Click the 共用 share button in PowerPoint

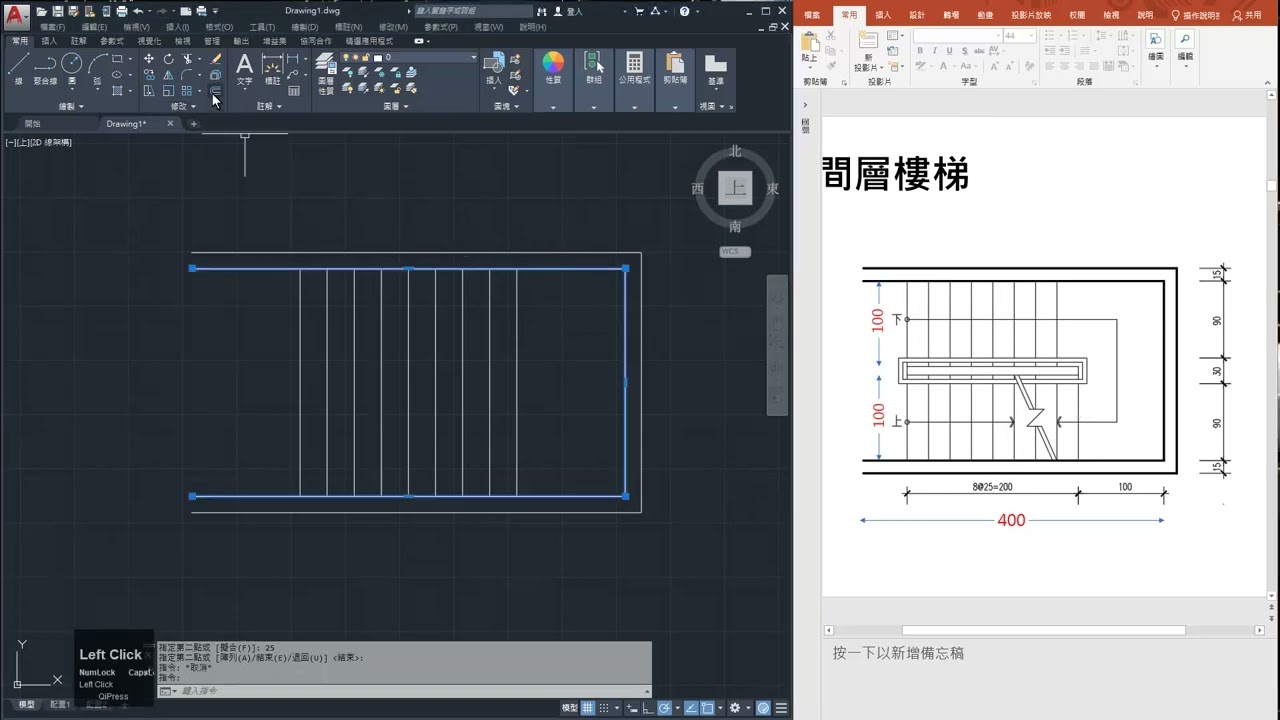coord(1247,16)
